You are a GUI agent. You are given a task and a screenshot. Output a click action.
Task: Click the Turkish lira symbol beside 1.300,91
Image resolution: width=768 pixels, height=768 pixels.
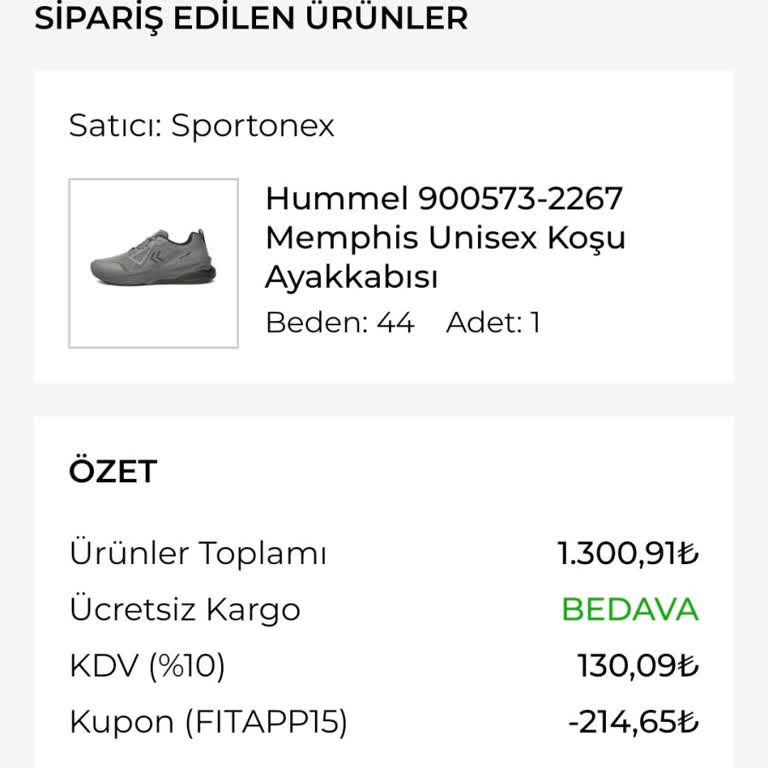[x=689, y=553]
